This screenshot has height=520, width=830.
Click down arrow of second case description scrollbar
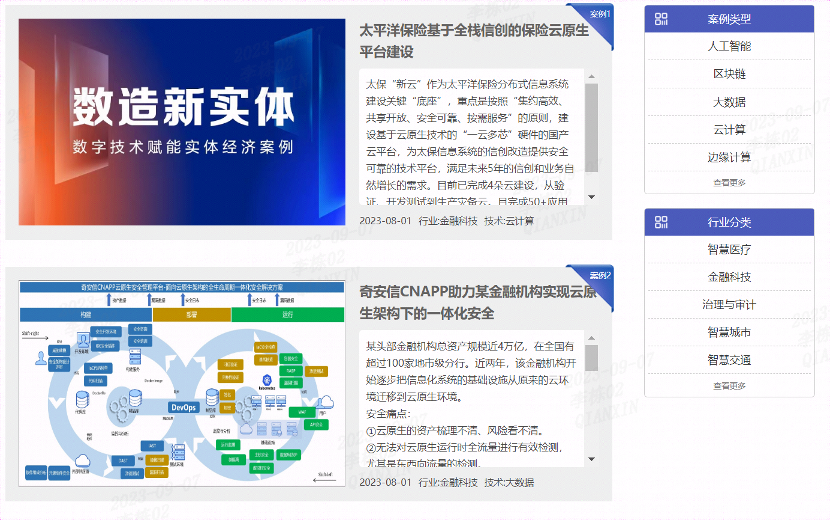pyautogui.click(x=591, y=459)
